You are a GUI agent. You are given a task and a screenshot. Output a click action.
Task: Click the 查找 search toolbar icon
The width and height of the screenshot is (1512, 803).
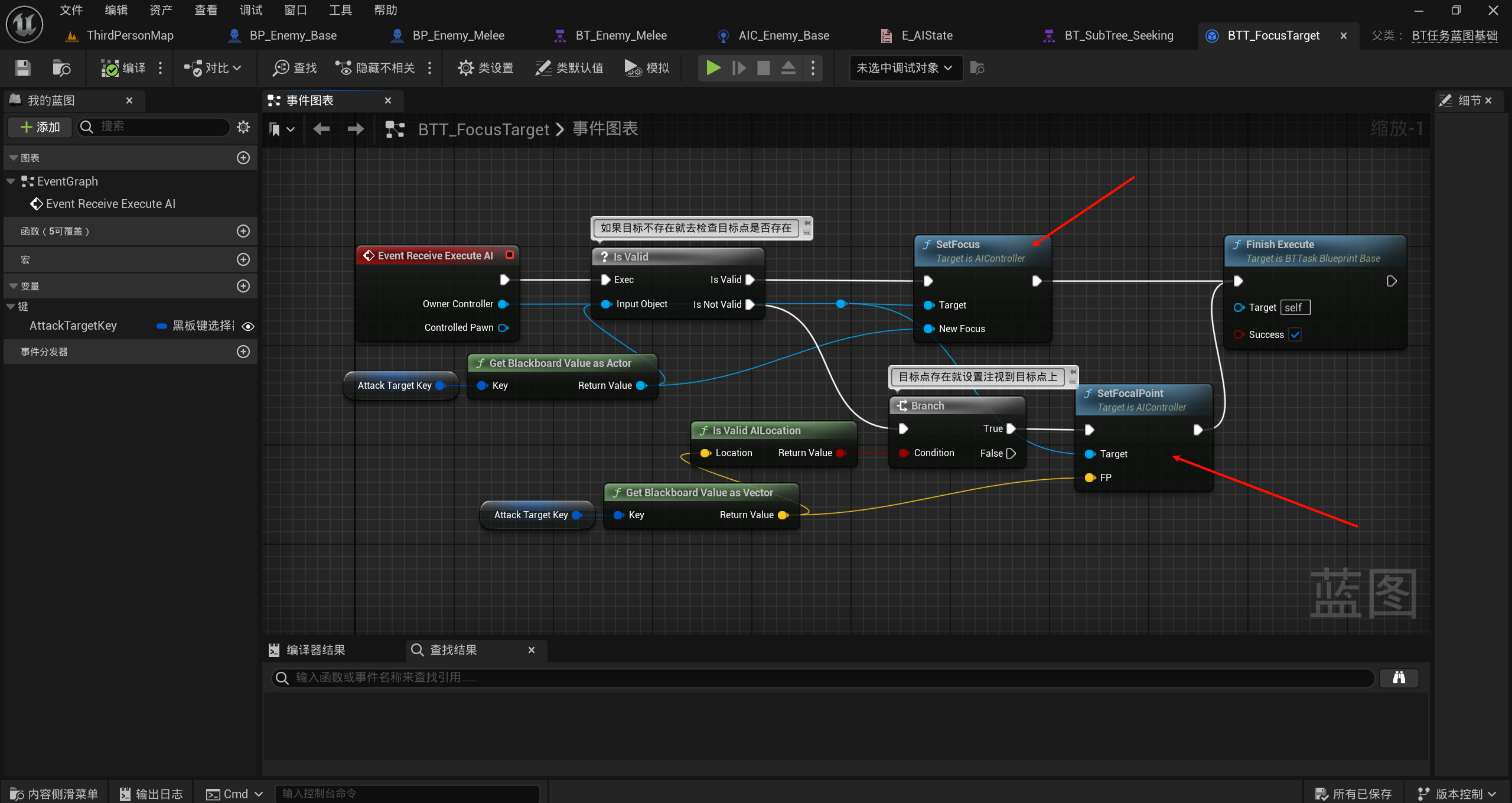(281, 68)
